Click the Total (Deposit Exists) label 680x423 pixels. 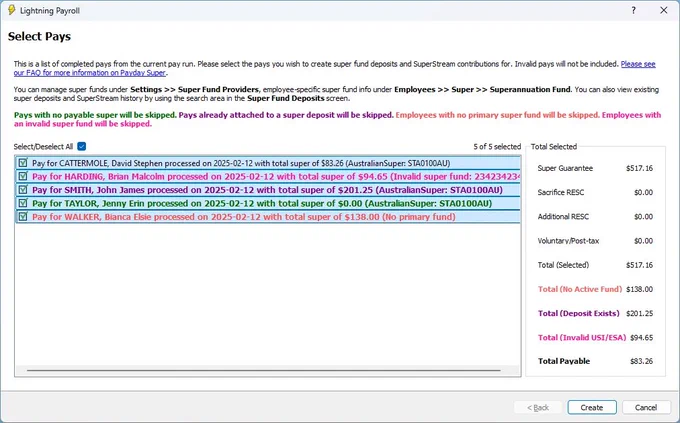pyautogui.click(x=579, y=313)
